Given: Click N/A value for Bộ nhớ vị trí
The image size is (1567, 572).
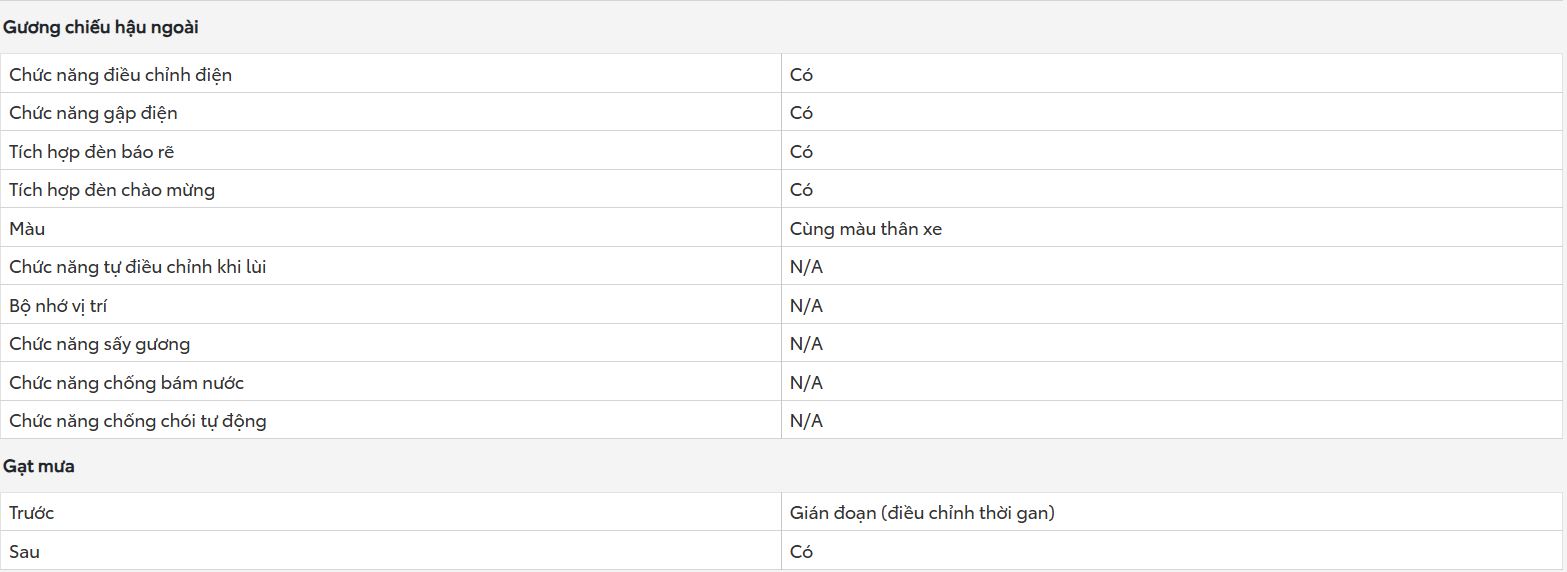Looking at the screenshot, I should click(x=806, y=306).
